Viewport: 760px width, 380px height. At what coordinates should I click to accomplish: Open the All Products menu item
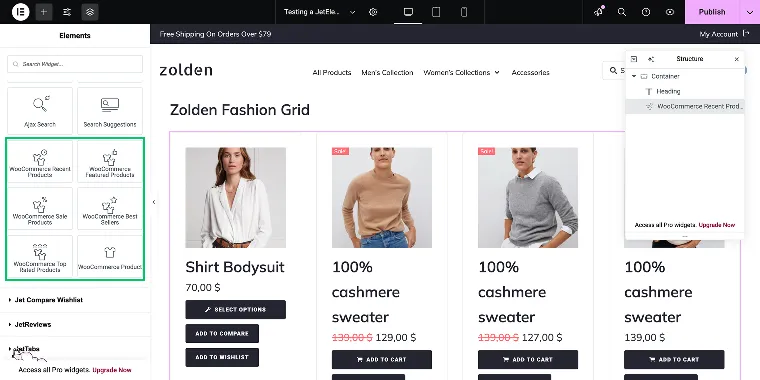click(x=332, y=73)
